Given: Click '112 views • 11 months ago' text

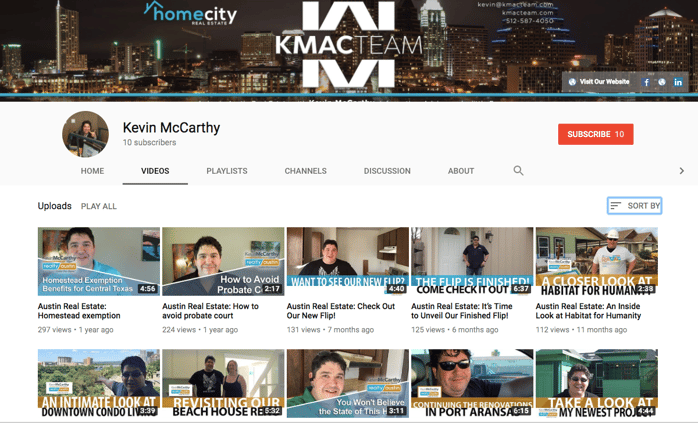Looking at the screenshot, I should [581, 330].
